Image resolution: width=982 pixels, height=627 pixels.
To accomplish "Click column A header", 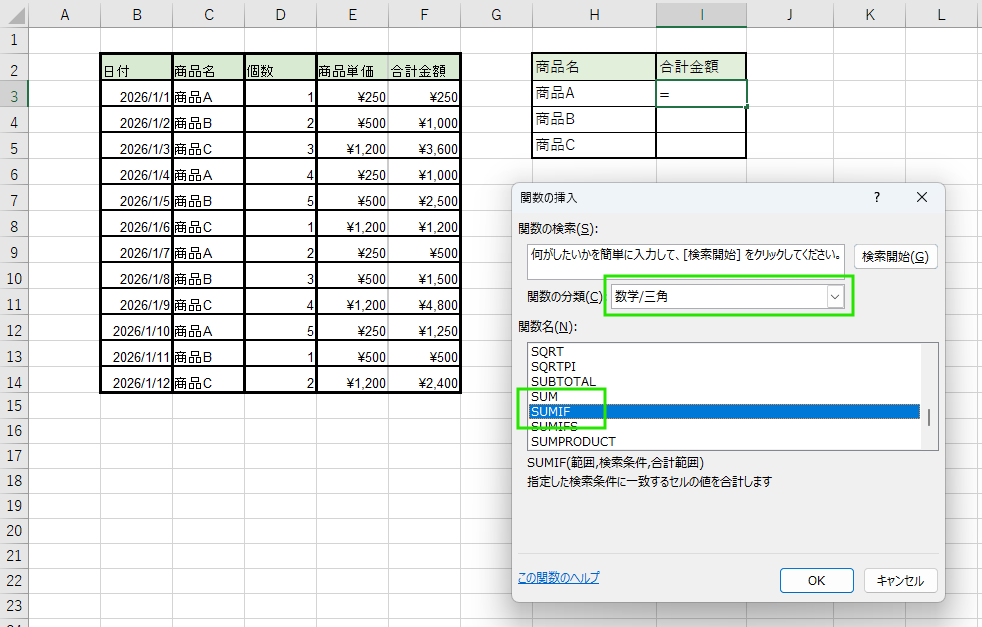I will pyautogui.click(x=65, y=14).
